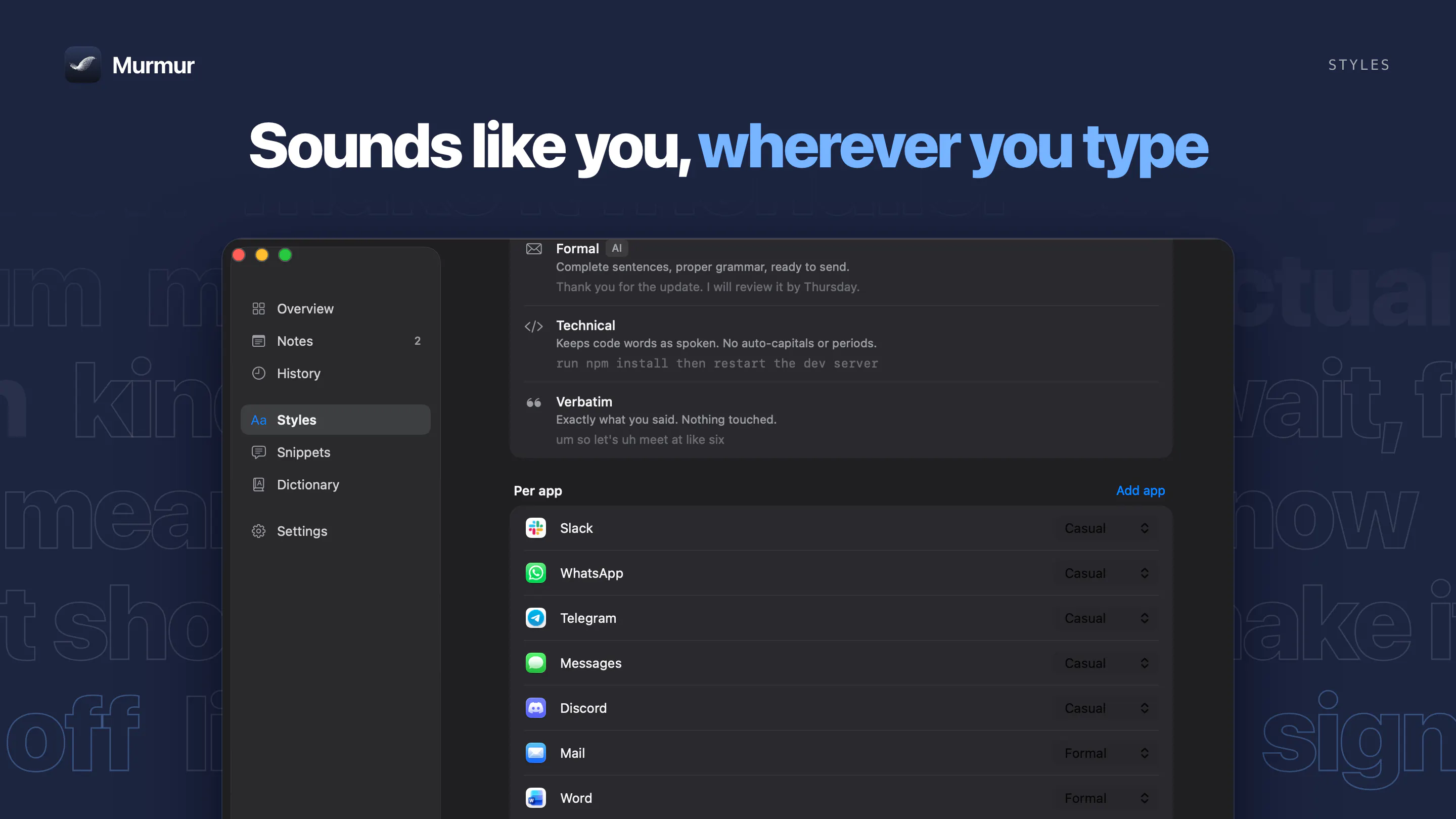
Task: Click the Snippets speech bubble icon
Action: pyautogui.click(x=258, y=452)
